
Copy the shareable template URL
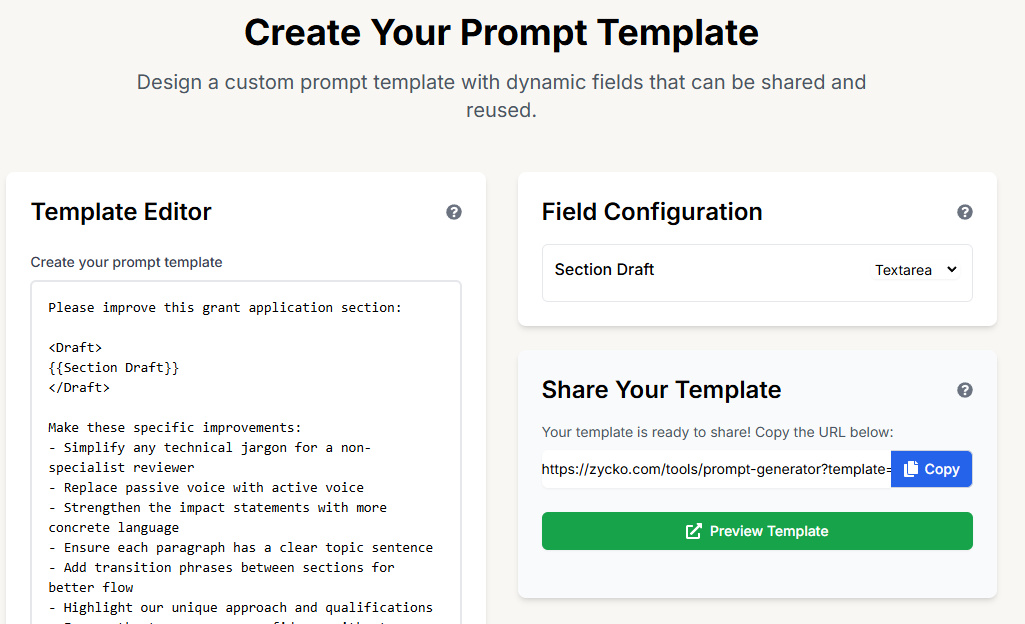click(931, 468)
